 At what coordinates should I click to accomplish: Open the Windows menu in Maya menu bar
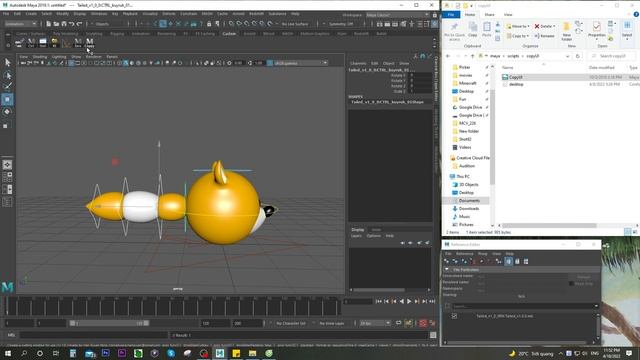99,14
